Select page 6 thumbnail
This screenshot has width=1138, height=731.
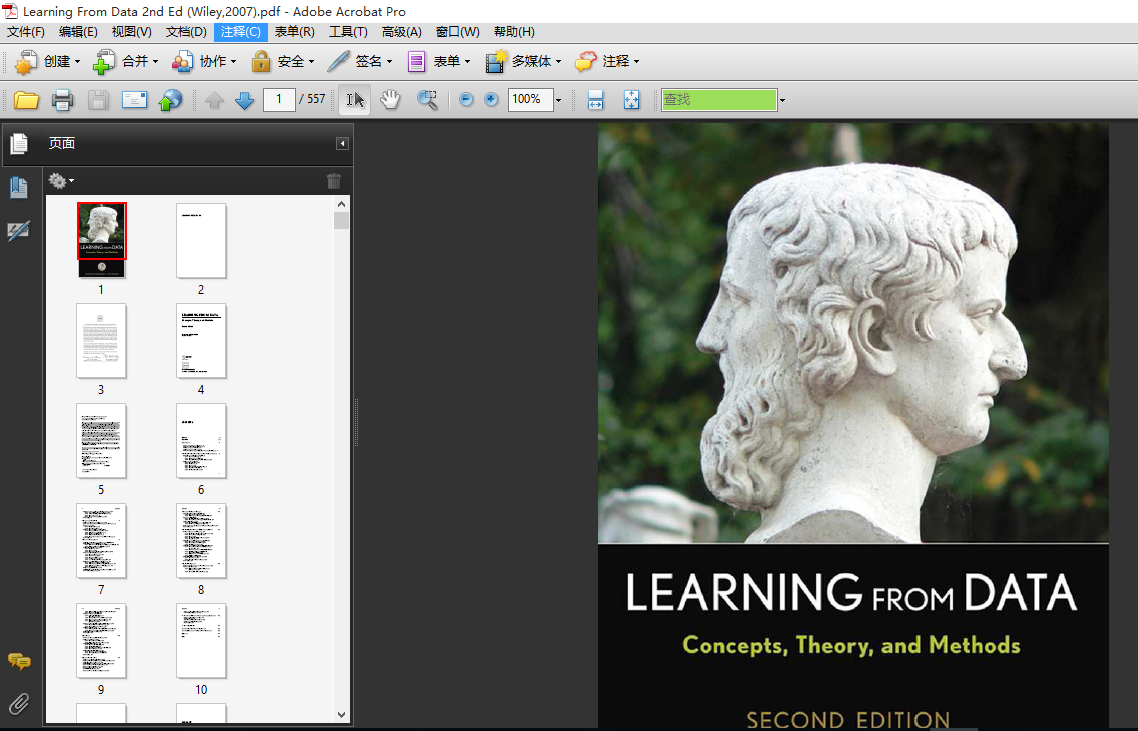[201, 441]
